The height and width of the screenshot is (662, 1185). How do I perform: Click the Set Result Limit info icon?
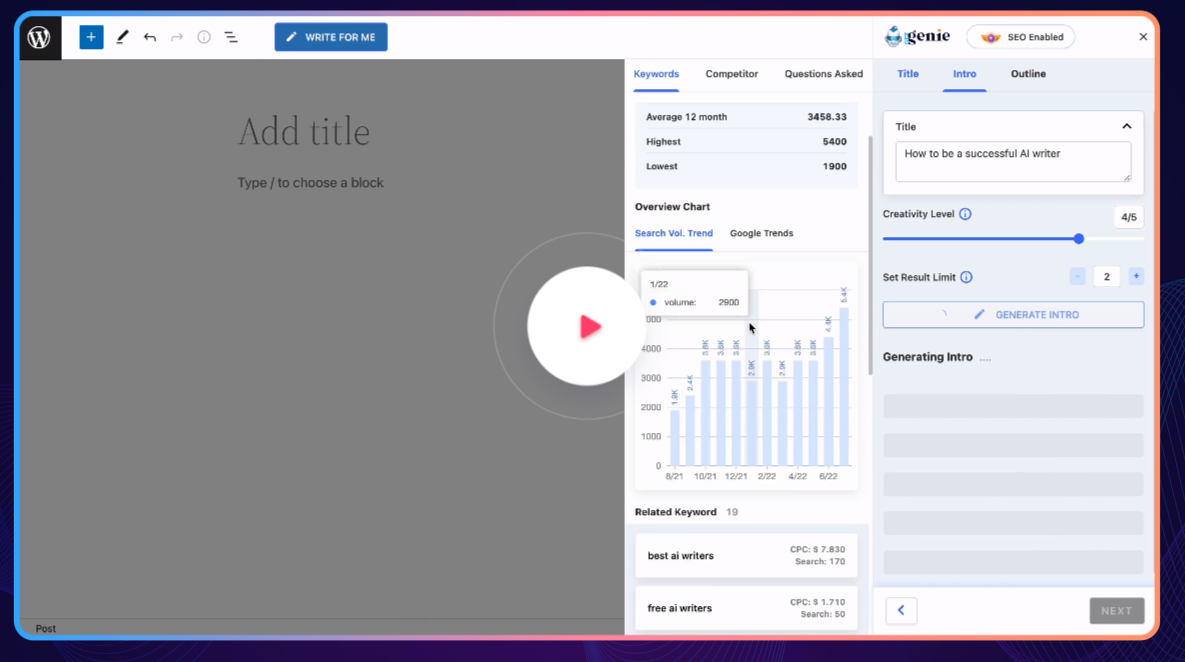click(966, 277)
